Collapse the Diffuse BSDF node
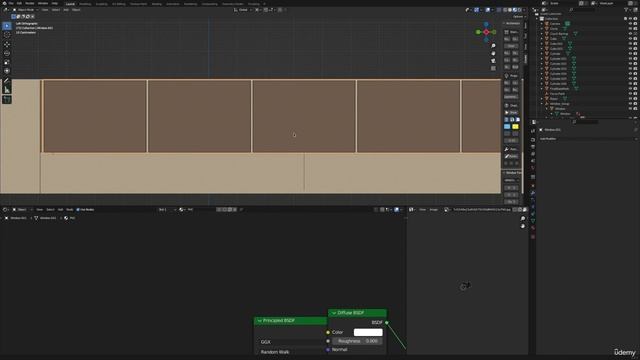 (x=334, y=313)
